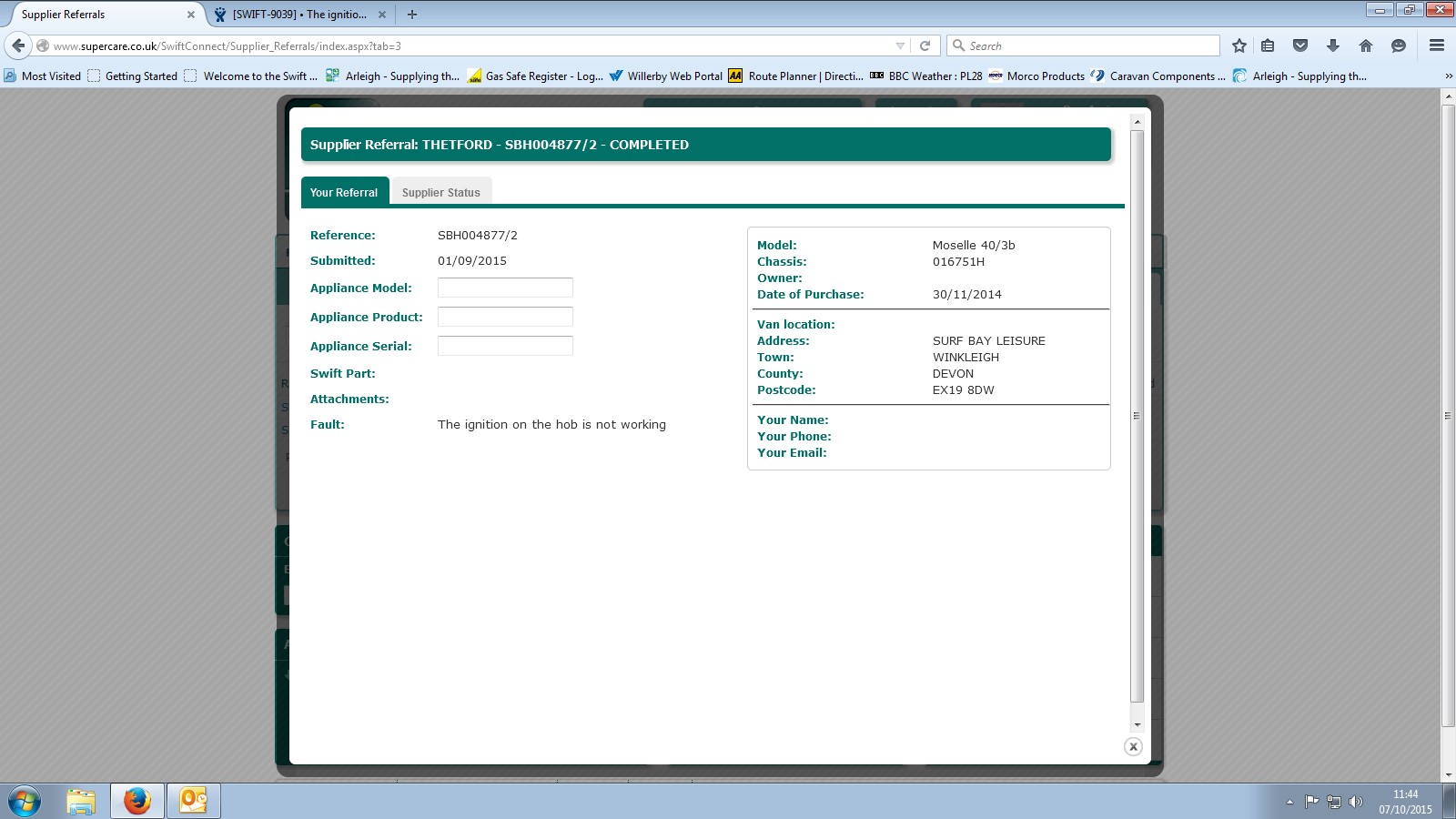Show more bookmarks via overflow chevron
The width and height of the screenshot is (1456, 819).
[1448, 76]
